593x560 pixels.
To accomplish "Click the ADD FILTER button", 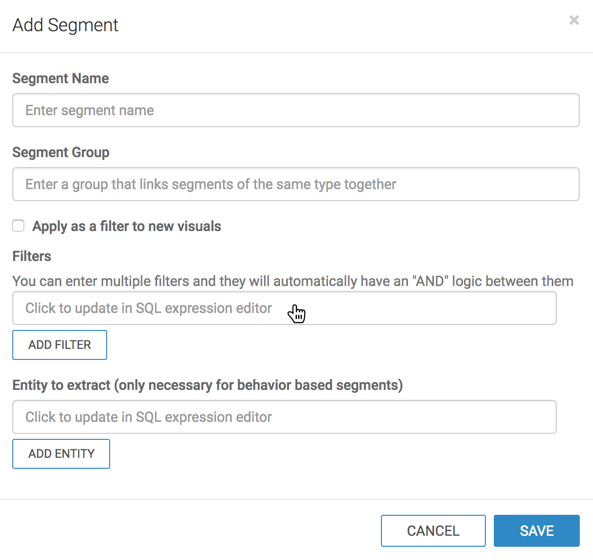I will coord(60,345).
